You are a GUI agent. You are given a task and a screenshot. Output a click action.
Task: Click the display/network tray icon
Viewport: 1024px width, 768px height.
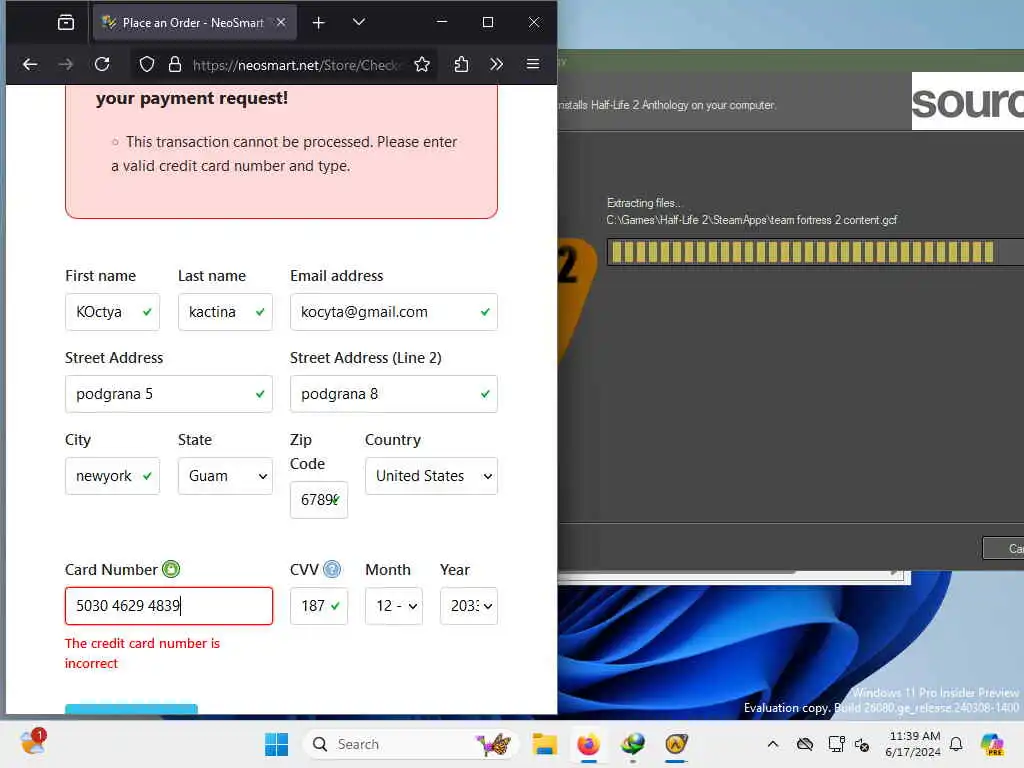click(x=836, y=744)
